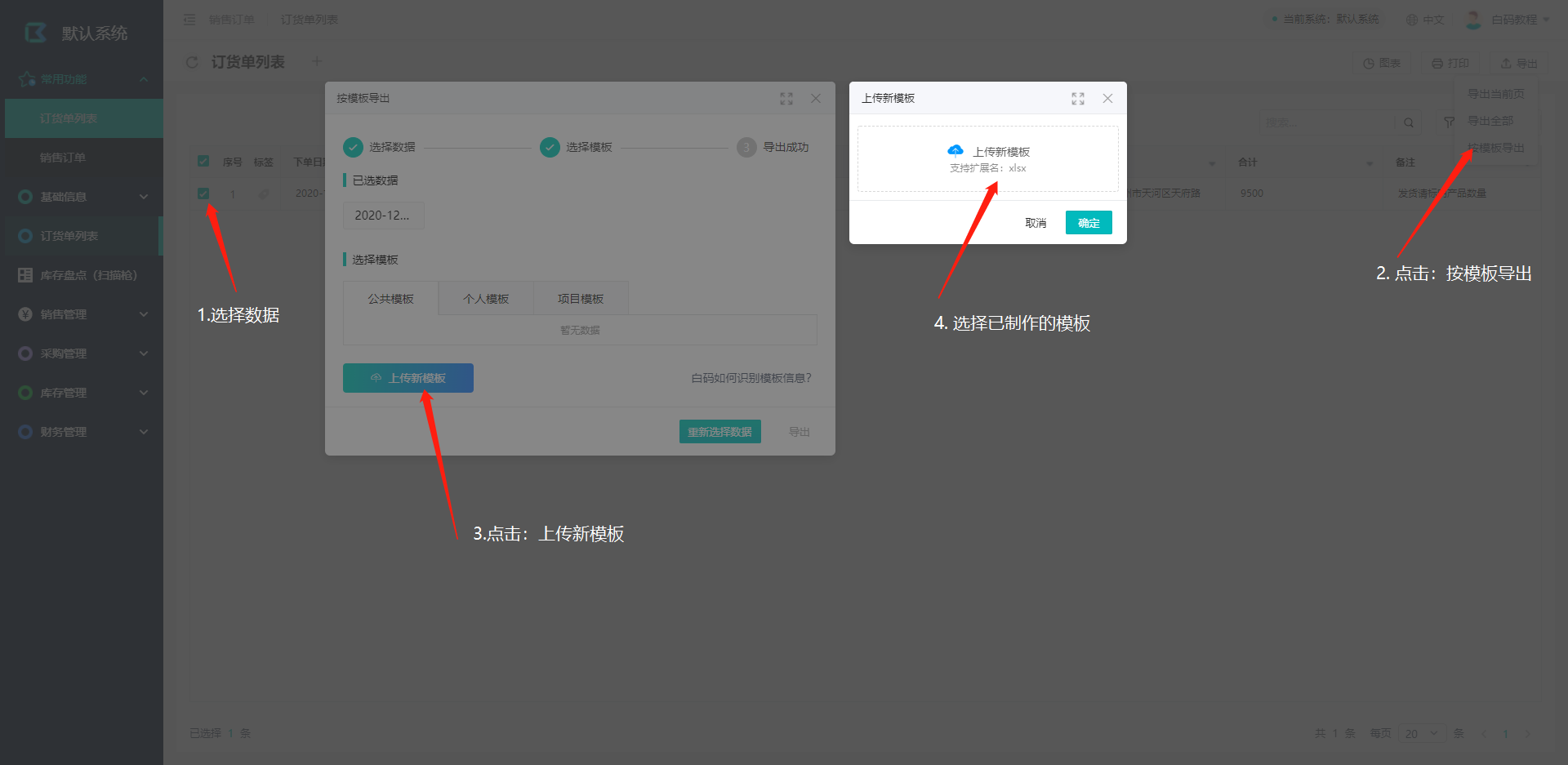Click the 库存管理 circle icon in sidebar
The width and height of the screenshot is (1568, 765).
pos(25,393)
